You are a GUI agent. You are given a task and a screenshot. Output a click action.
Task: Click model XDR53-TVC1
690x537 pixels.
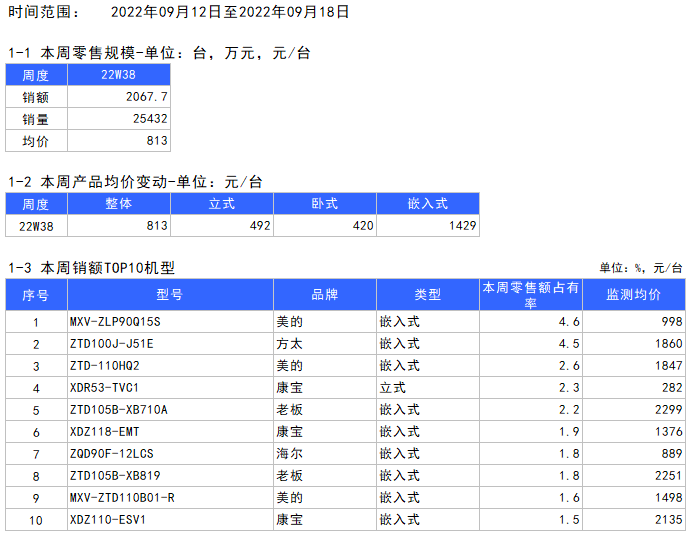click(x=104, y=388)
